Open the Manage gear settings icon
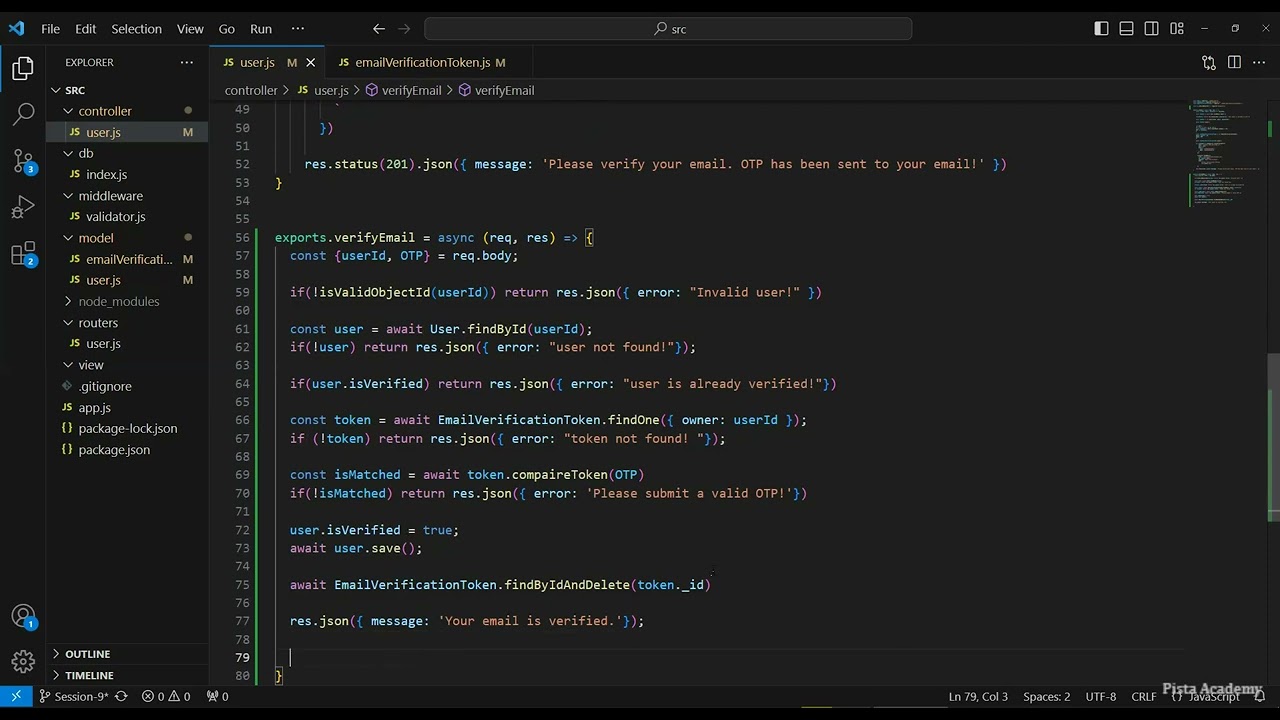The width and height of the screenshot is (1280, 720). pos(23,662)
